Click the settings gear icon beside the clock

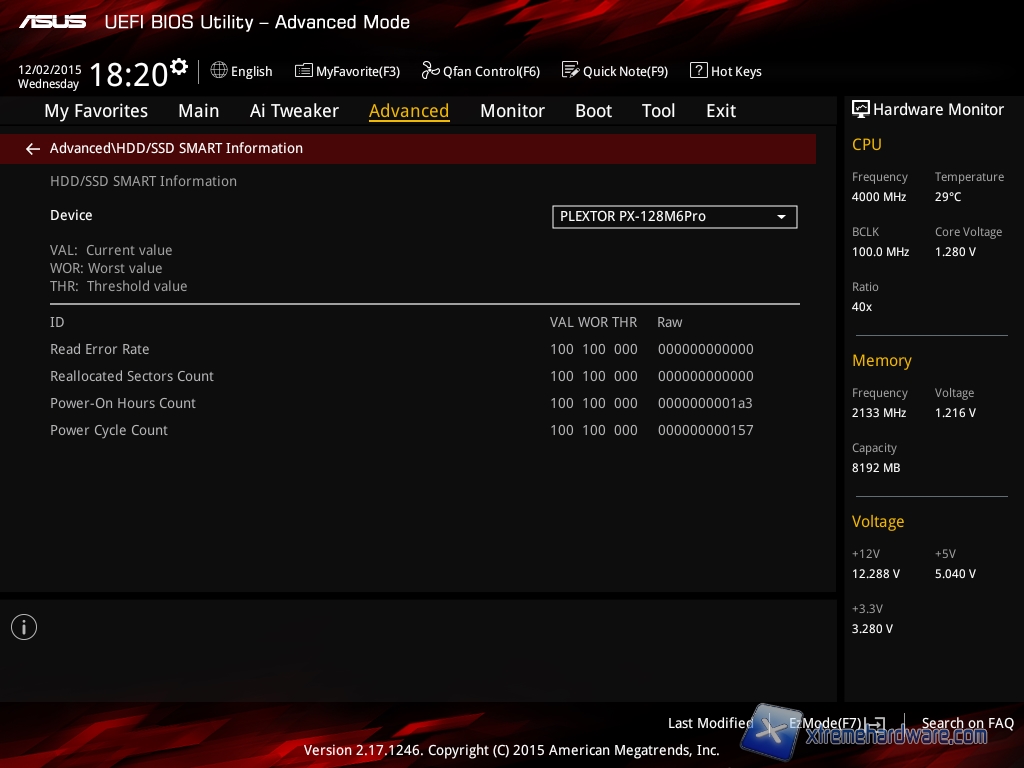pos(179,67)
